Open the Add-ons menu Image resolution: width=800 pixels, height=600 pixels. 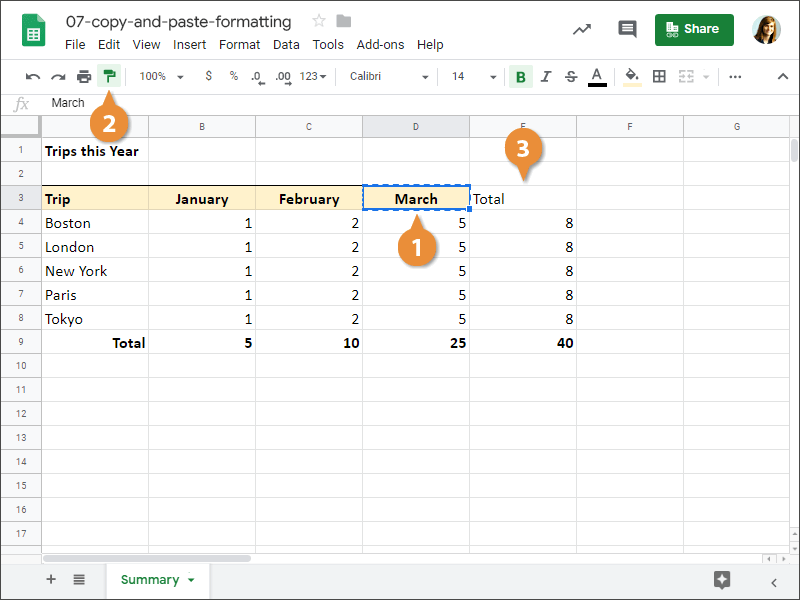tap(380, 44)
